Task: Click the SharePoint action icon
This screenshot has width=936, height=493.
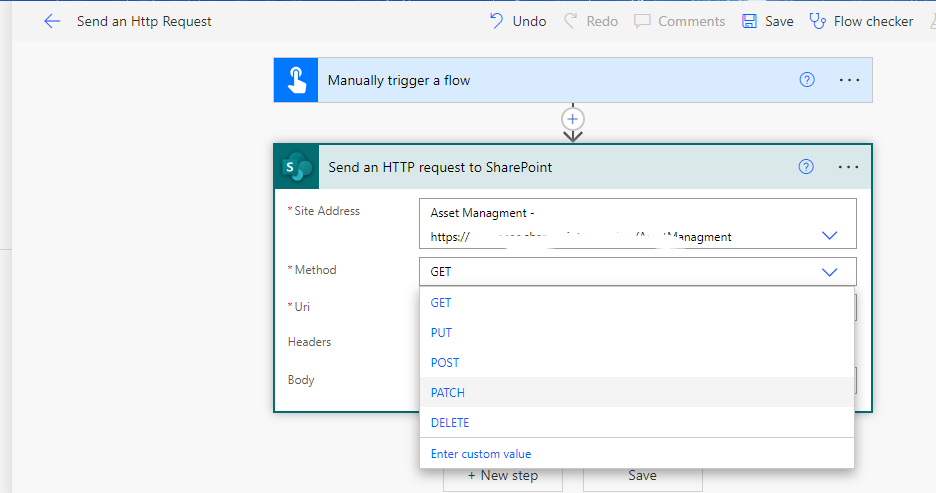Action: point(297,167)
